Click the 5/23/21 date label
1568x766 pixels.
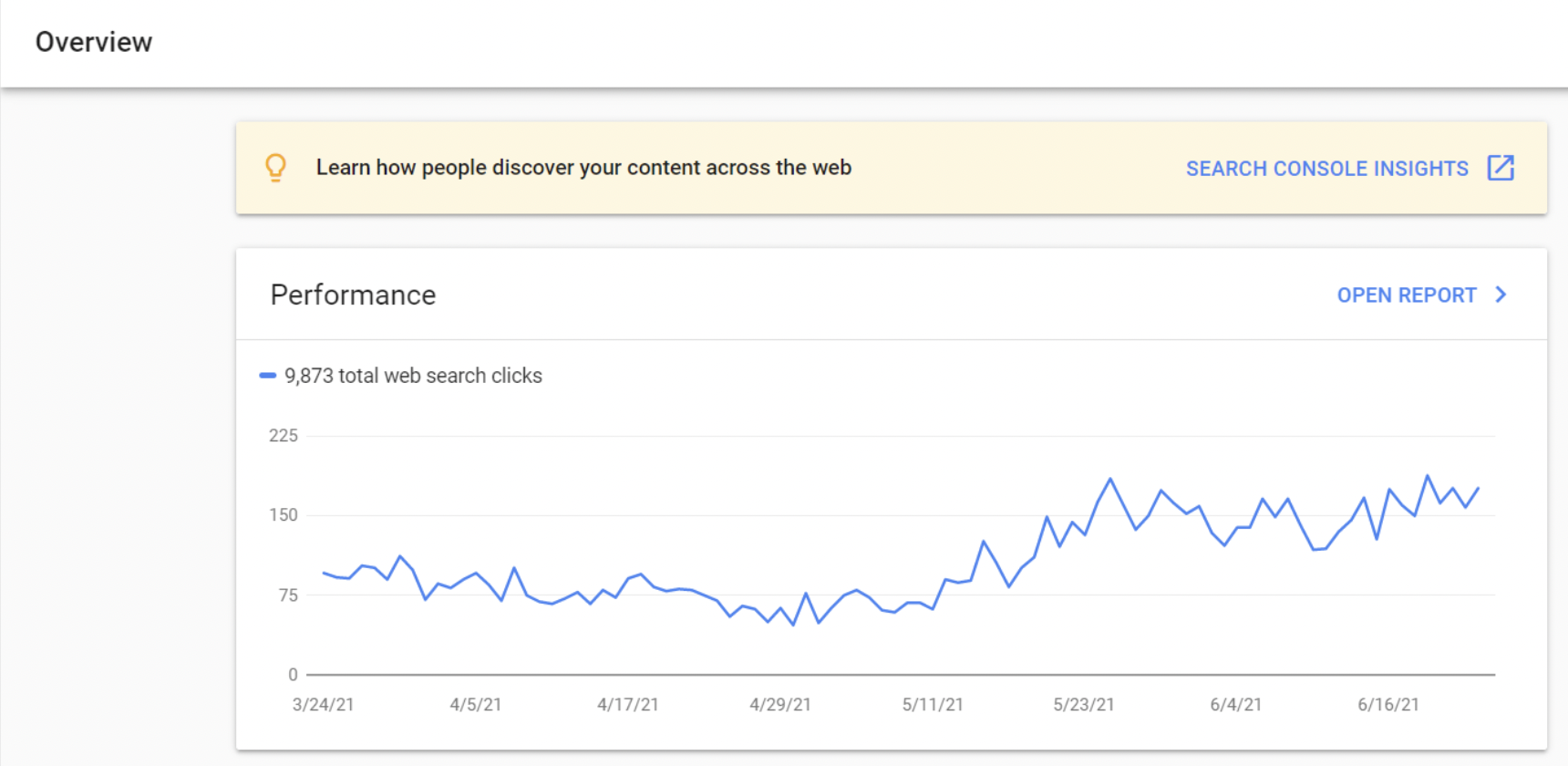[x=1084, y=705]
